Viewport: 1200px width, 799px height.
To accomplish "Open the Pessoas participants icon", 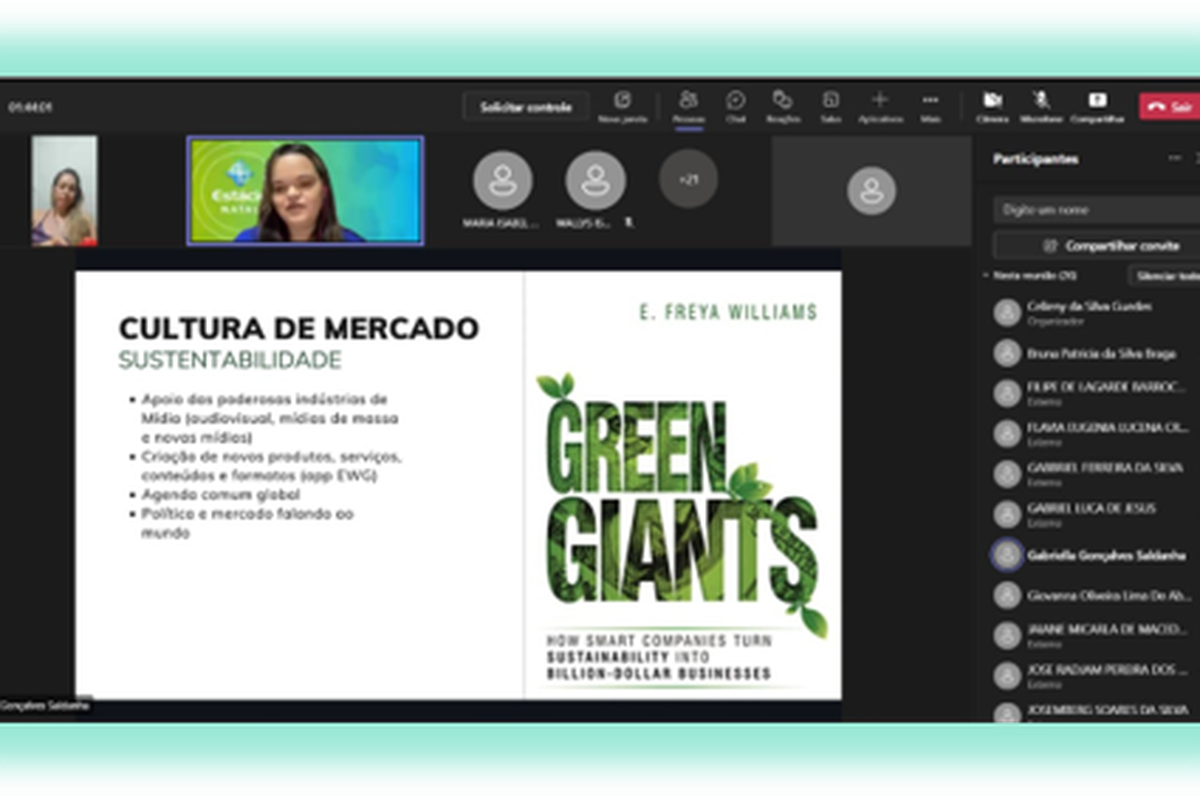I will pyautogui.click(x=688, y=105).
